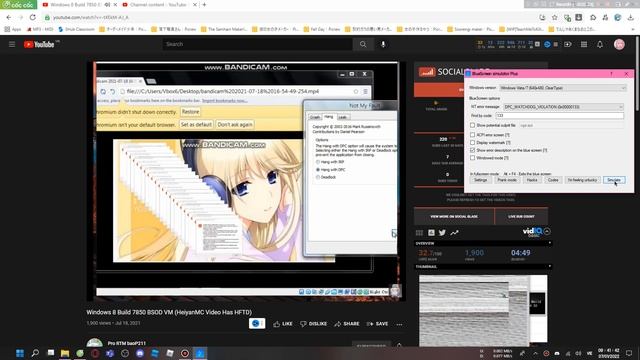Click the Hacks button
Screen dimensions: 640x360
(x=532, y=180)
